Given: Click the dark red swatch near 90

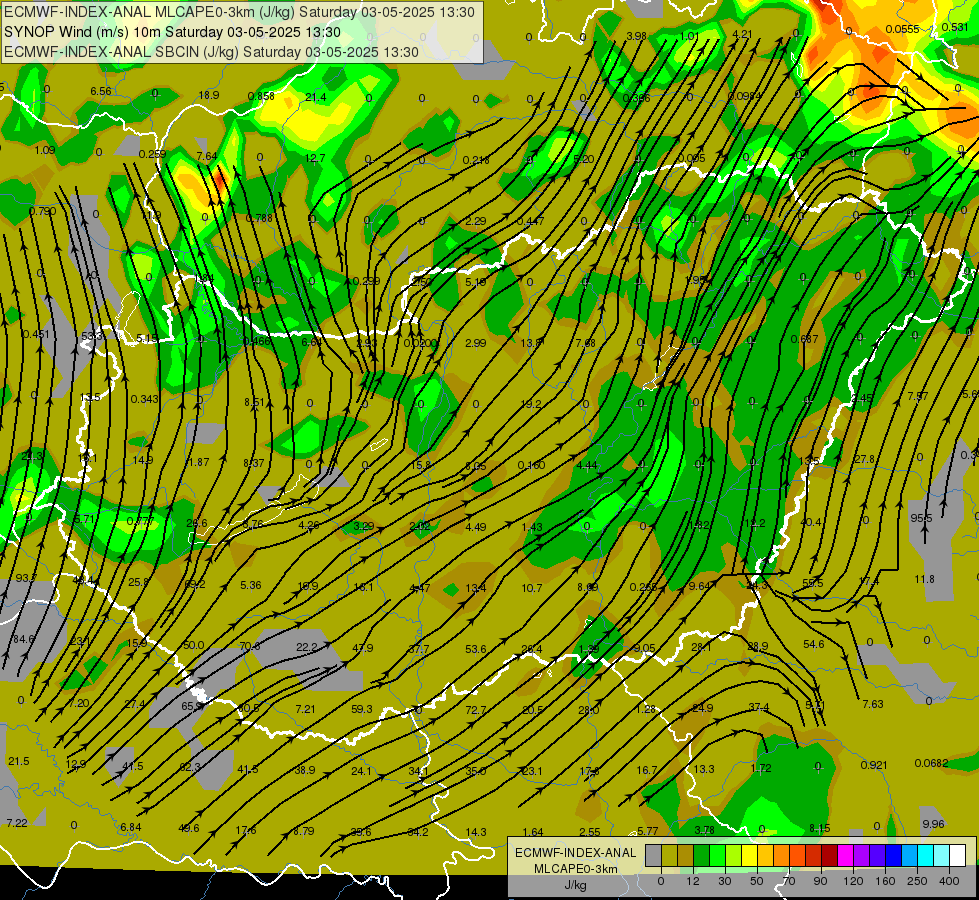Looking at the screenshot, I should pyautogui.click(x=830, y=856).
